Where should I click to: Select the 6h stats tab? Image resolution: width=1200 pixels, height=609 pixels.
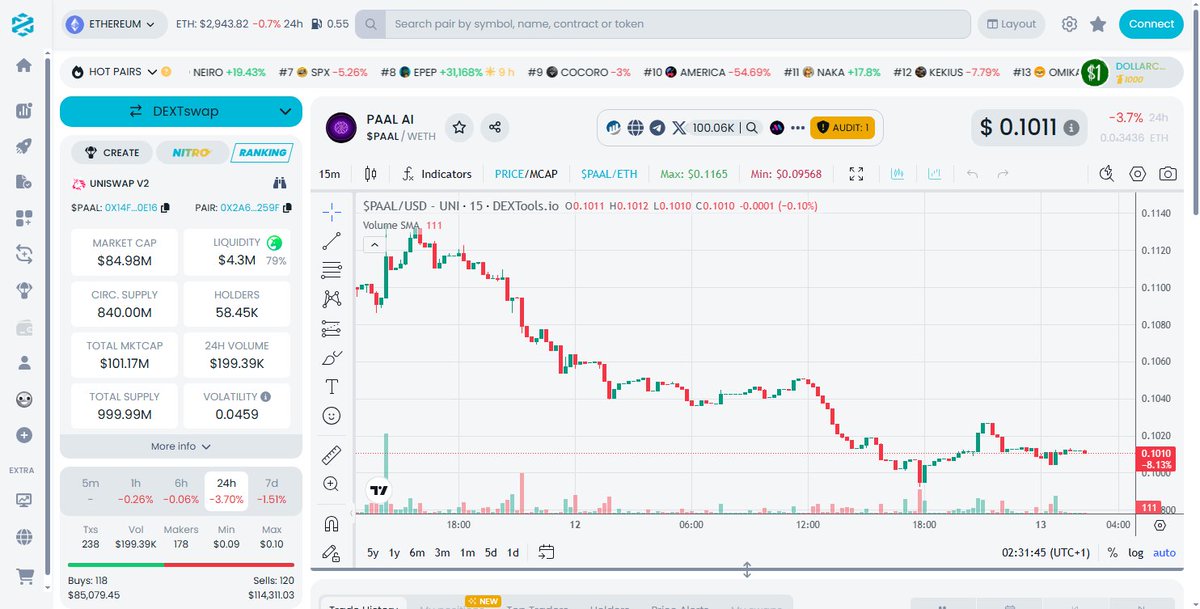pos(181,490)
